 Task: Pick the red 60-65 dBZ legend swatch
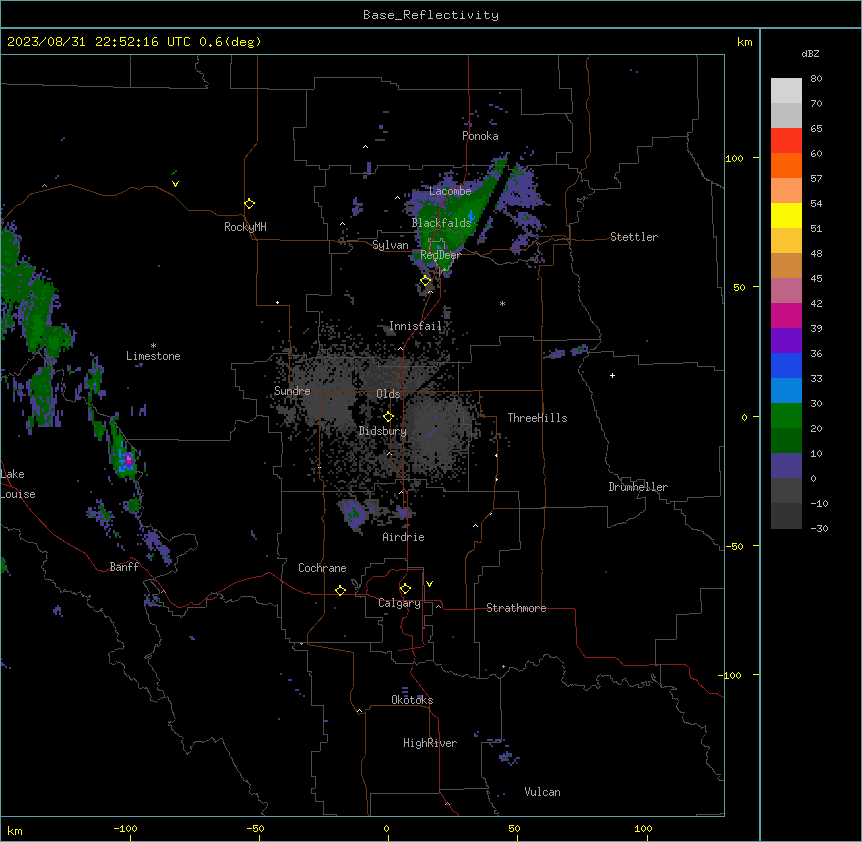pos(786,141)
